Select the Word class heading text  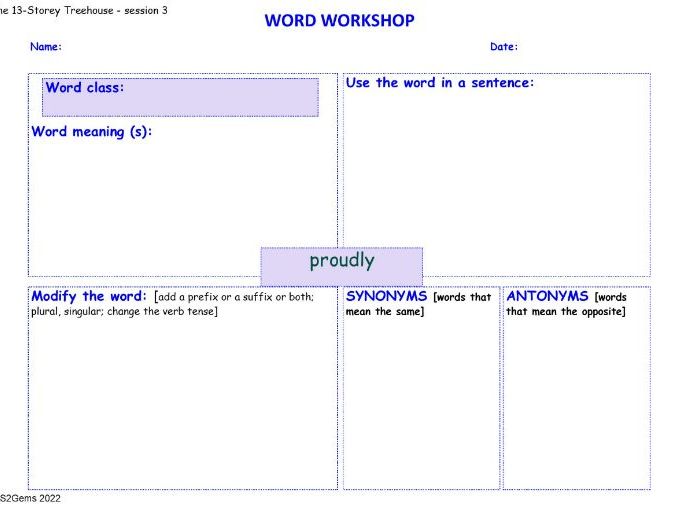[x=85, y=88]
